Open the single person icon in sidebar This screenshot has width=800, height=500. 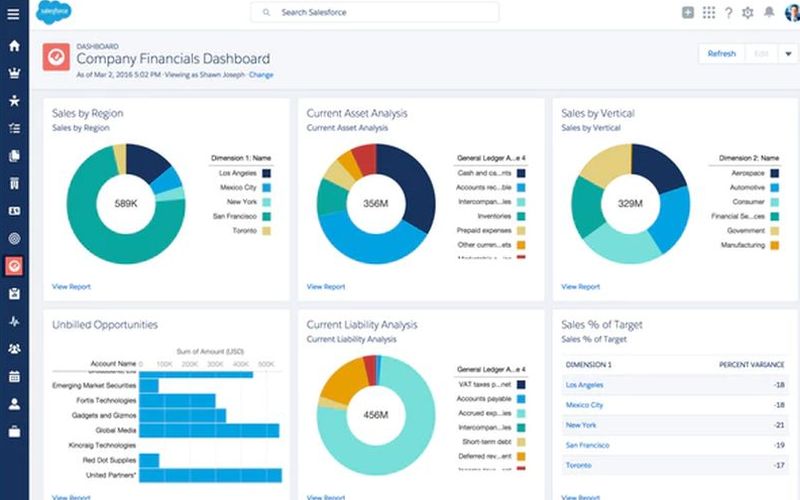point(14,404)
